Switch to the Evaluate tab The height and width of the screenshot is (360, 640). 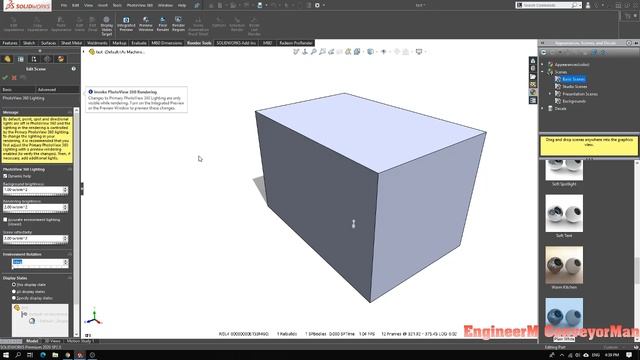coord(139,43)
